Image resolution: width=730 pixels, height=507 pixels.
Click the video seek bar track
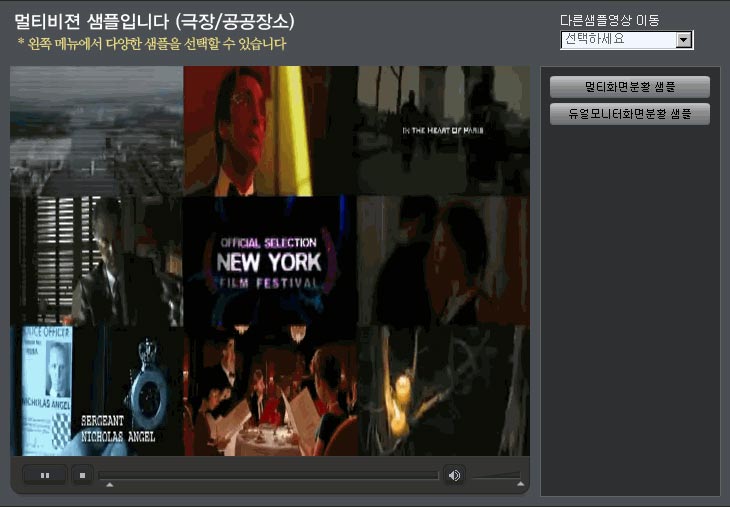(x=268, y=475)
